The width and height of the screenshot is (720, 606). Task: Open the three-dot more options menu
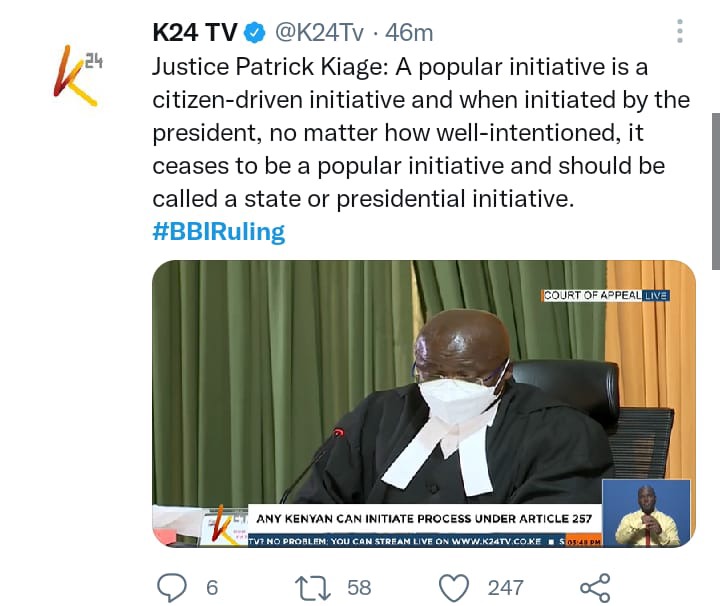[680, 31]
